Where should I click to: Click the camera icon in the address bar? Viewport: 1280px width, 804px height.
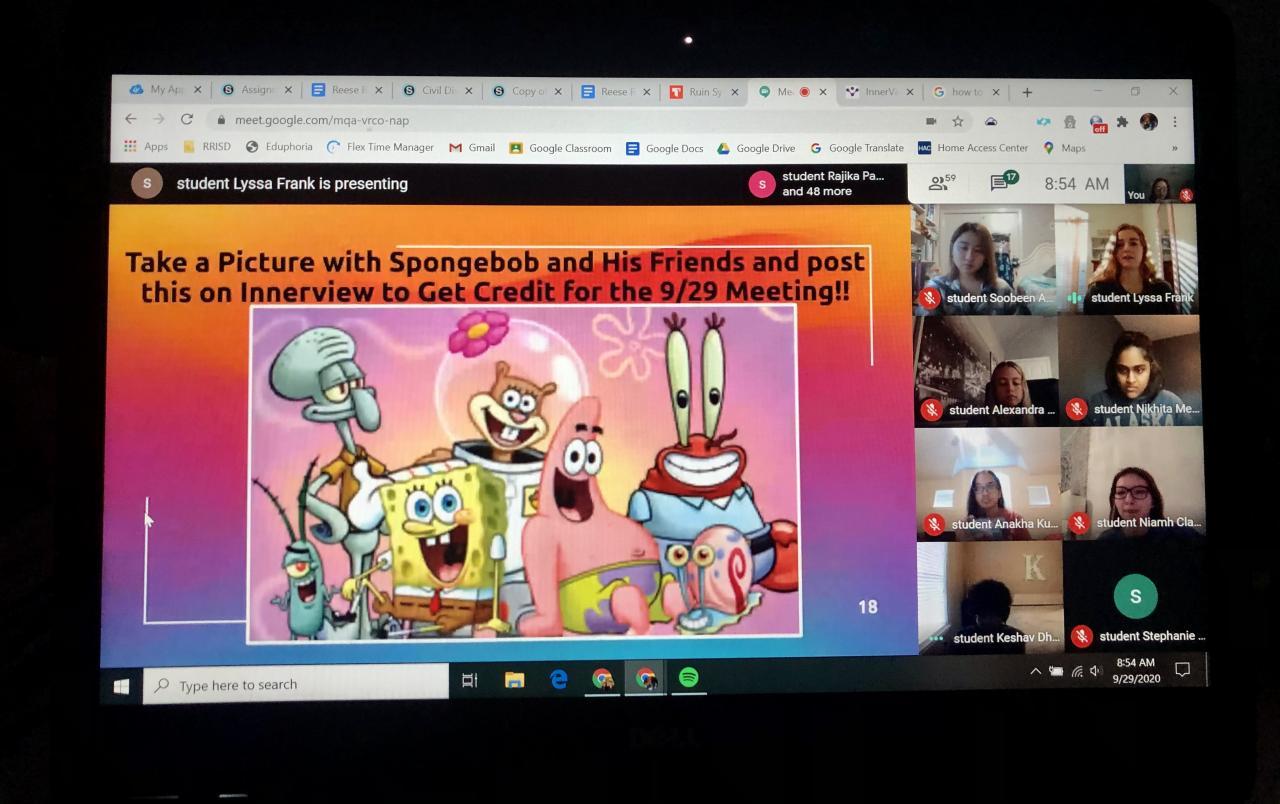(x=930, y=121)
